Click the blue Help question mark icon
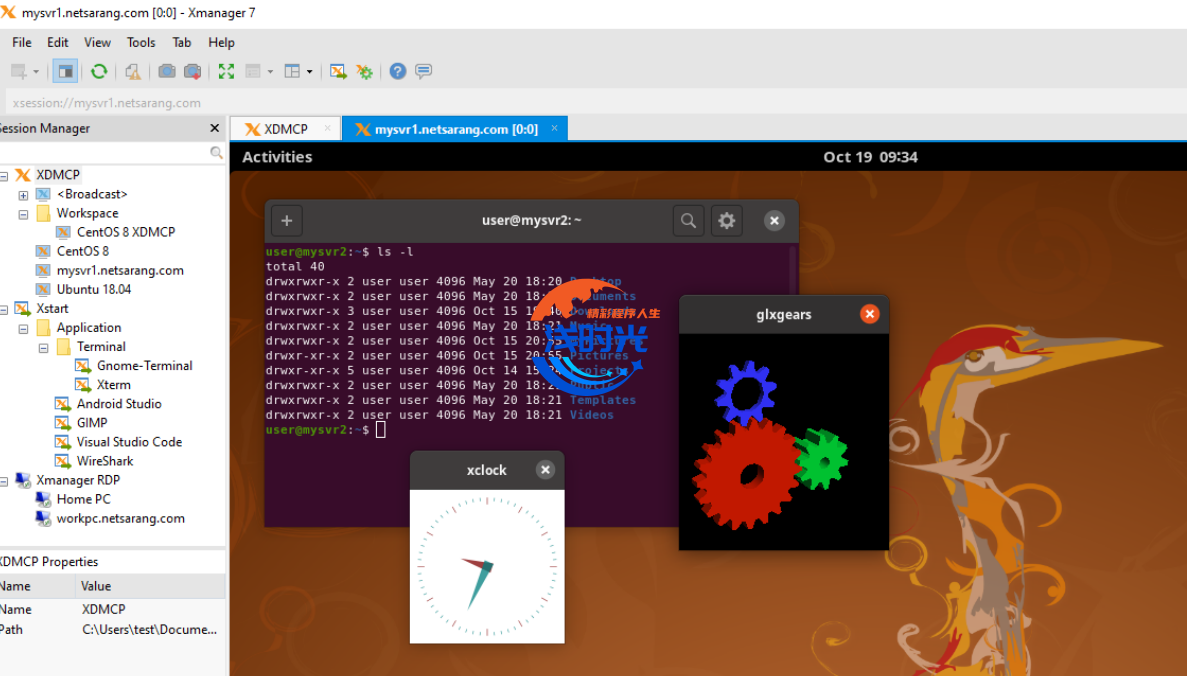The image size is (1187, 676). coord(398,71)
